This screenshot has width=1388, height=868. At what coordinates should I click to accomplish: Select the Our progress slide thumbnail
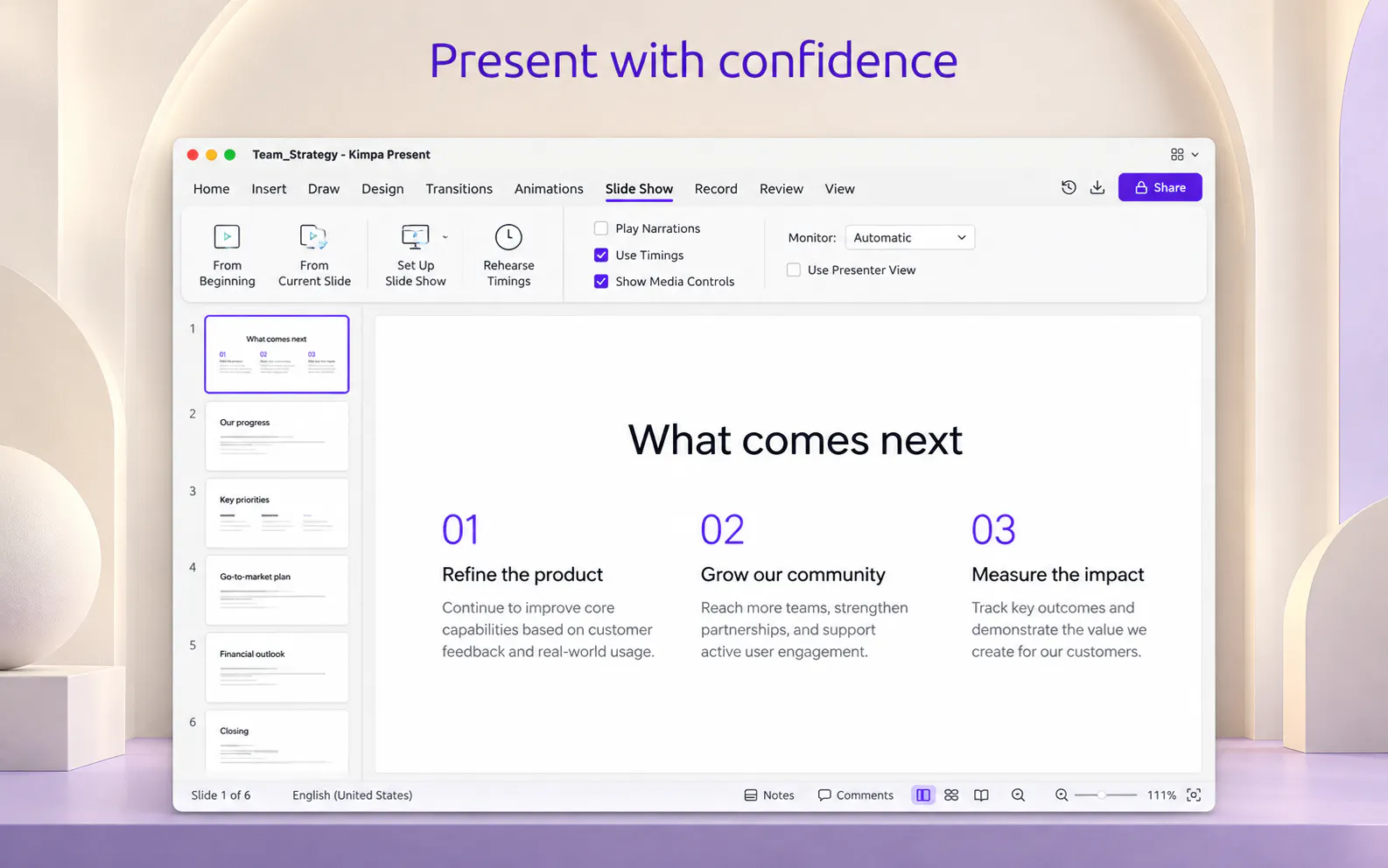tap(277, 436)
